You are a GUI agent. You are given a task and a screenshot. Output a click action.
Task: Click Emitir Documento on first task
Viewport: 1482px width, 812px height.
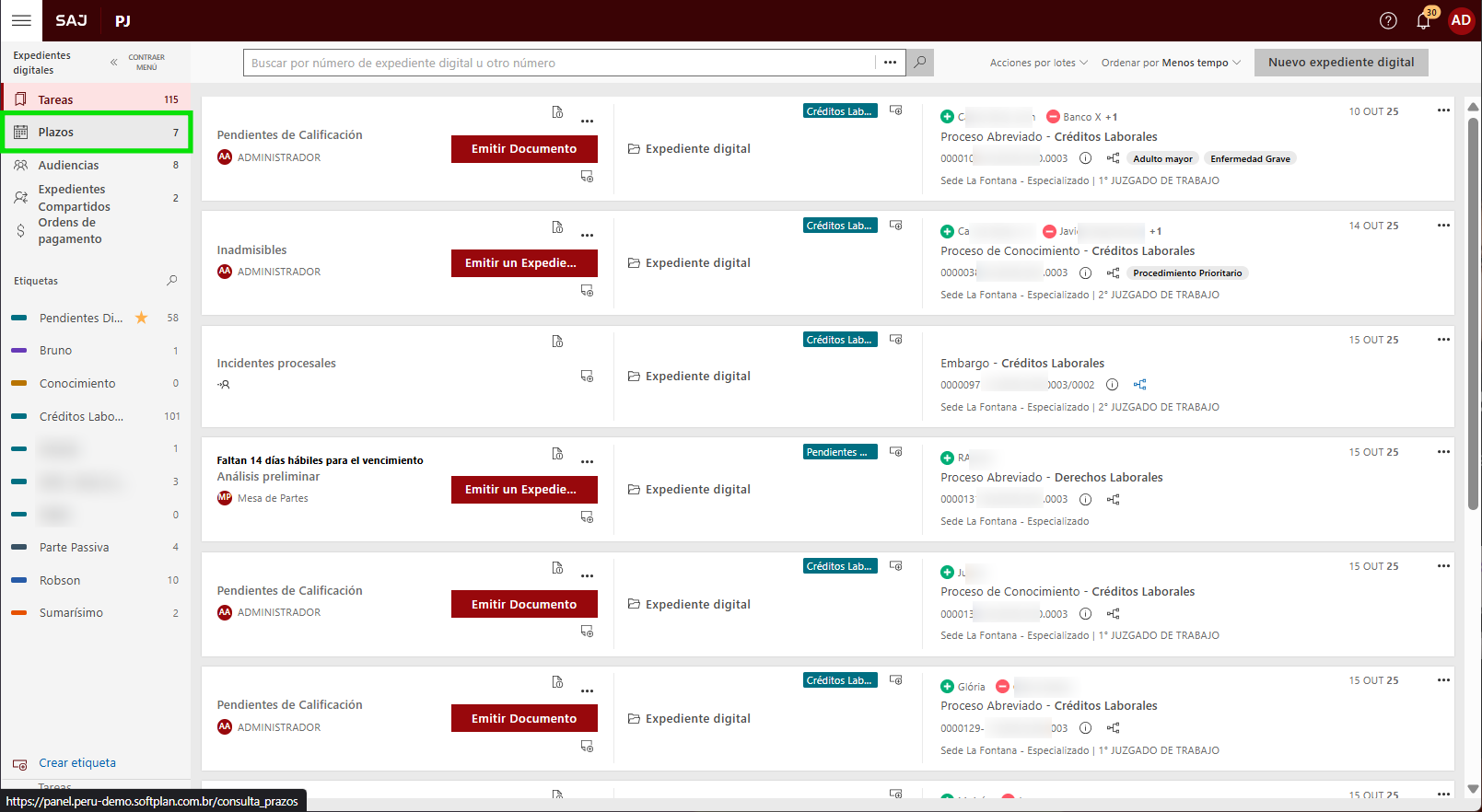pyautogui.click(x=523, y=149)
